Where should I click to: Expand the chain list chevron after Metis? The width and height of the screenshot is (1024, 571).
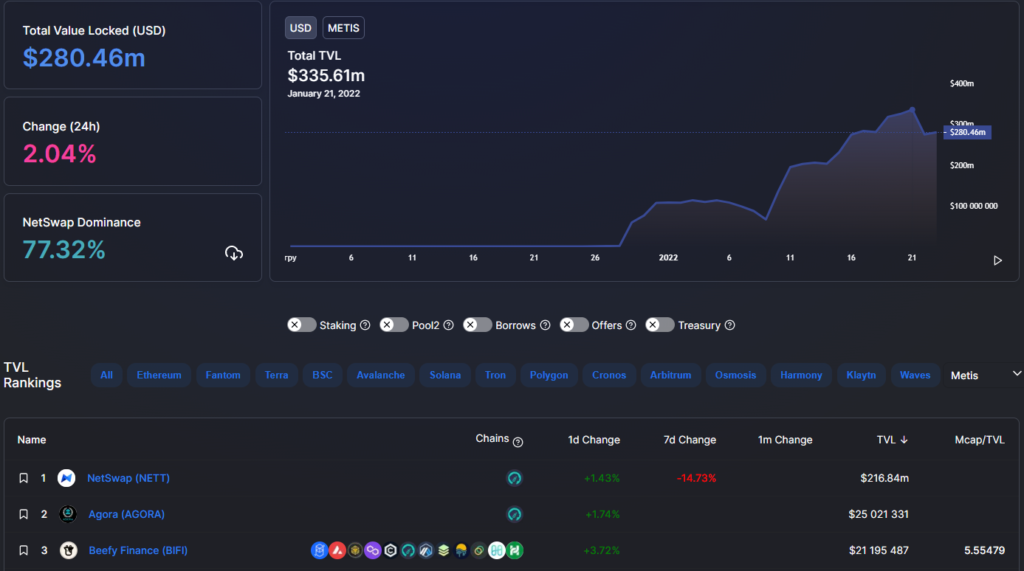coord(1017,373)
